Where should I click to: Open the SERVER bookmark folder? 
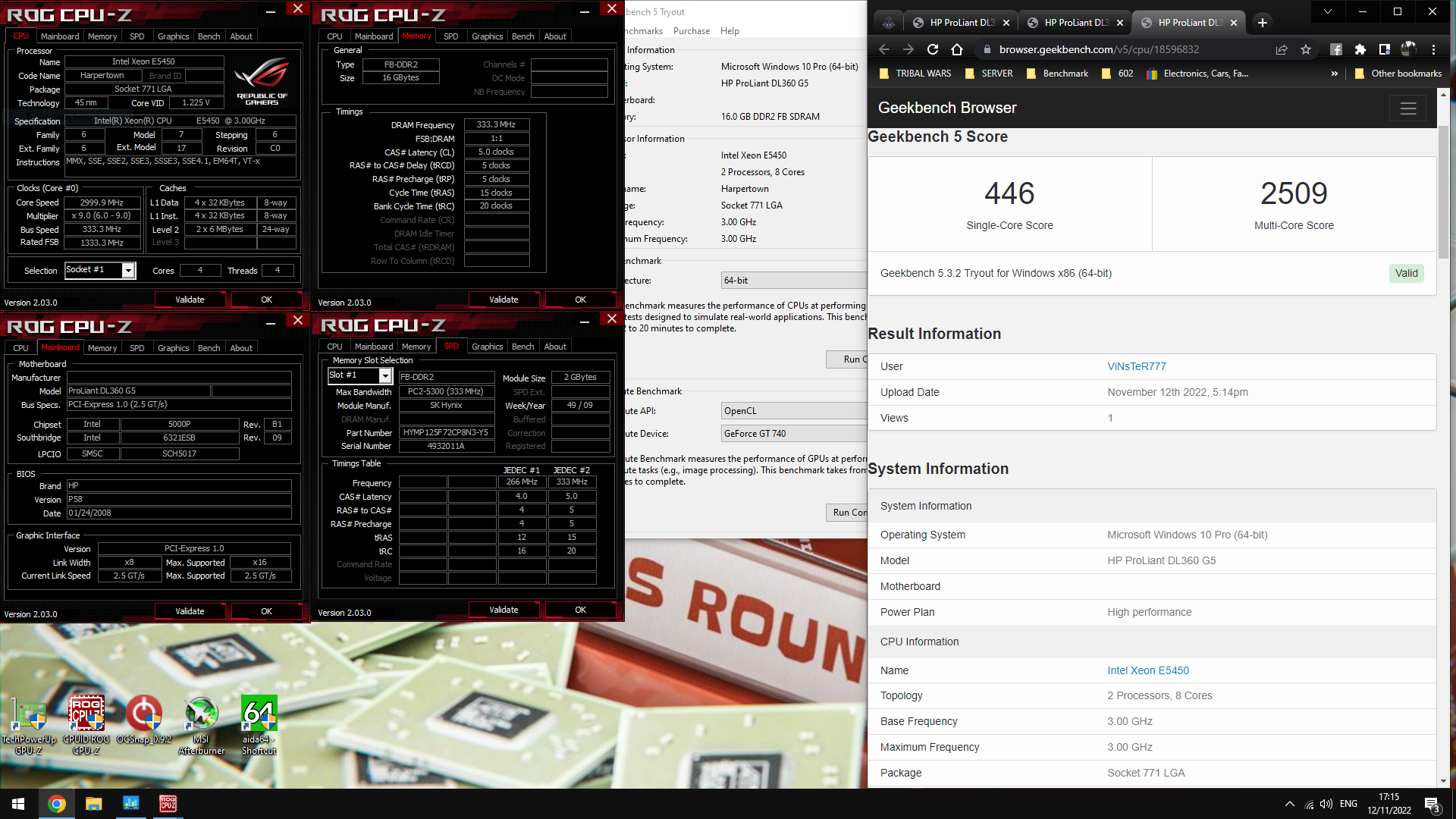coord(989,74)
